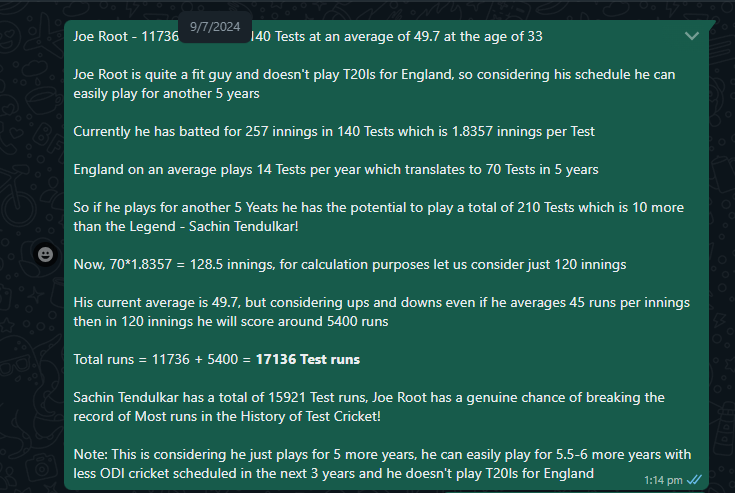Click the England plays 14 Tests line

(x=336, y=170)
